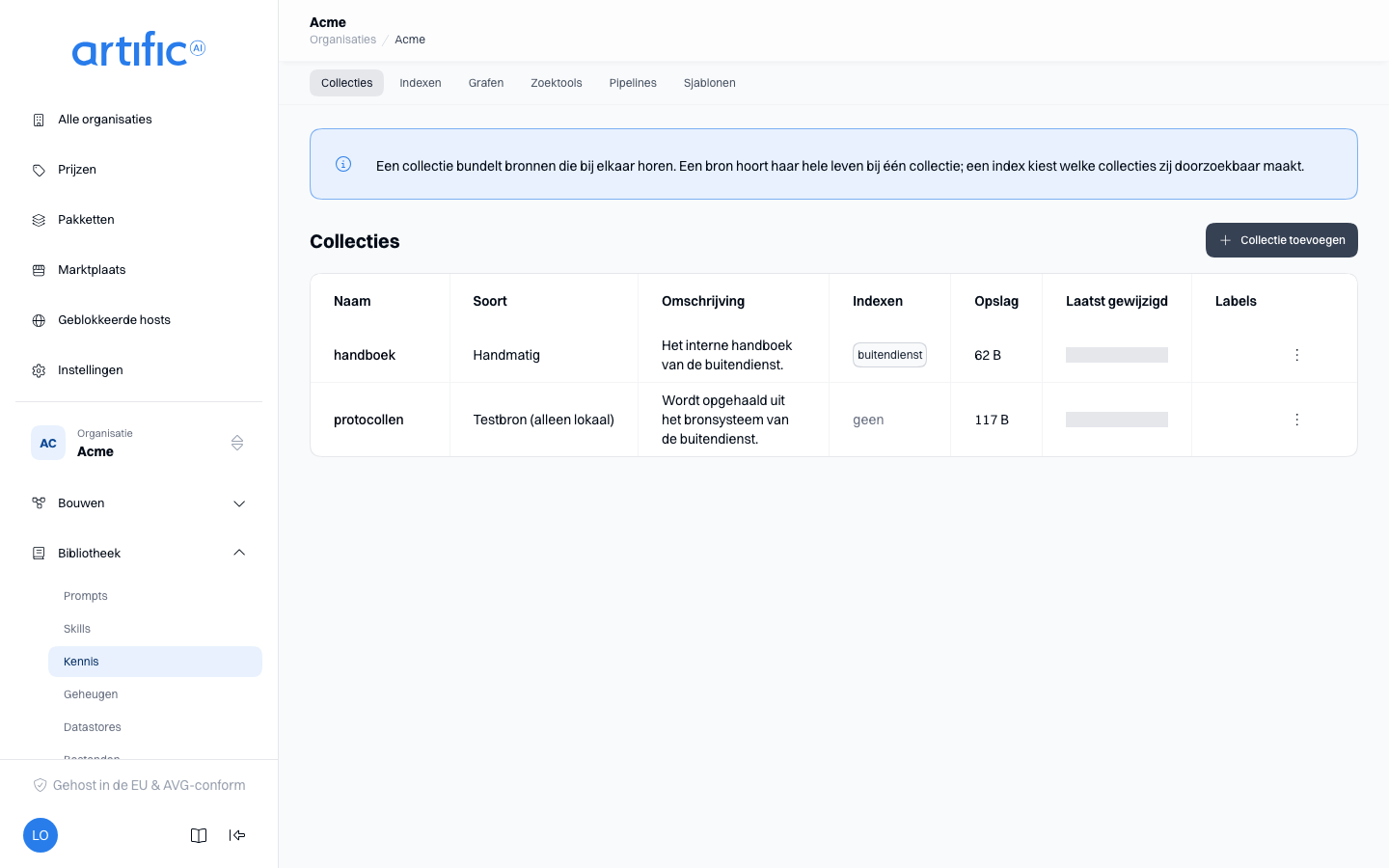Open Prompts in the Bibliotheek menu
Image resolution: width=1389 pixels, height=868 pixels.
(x=155, y=596)
